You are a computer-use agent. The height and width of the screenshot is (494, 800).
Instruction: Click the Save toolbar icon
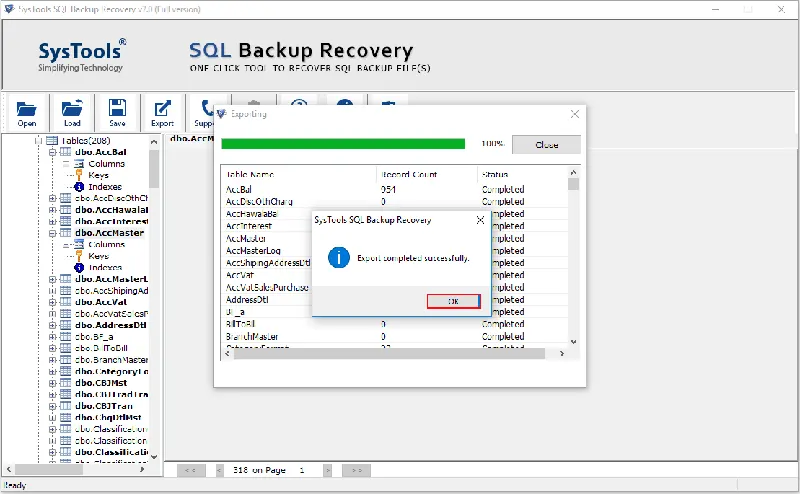117,112
